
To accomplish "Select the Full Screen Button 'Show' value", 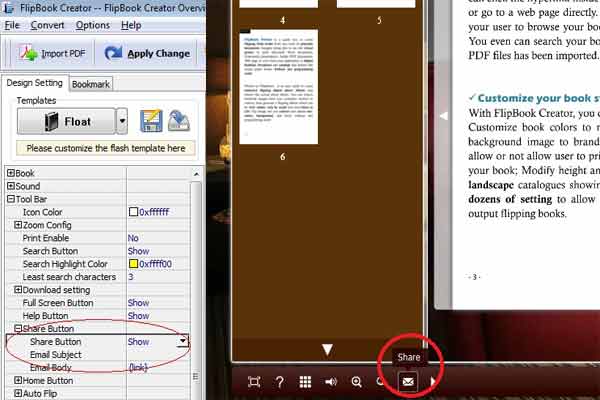I will tap(139, 303).
